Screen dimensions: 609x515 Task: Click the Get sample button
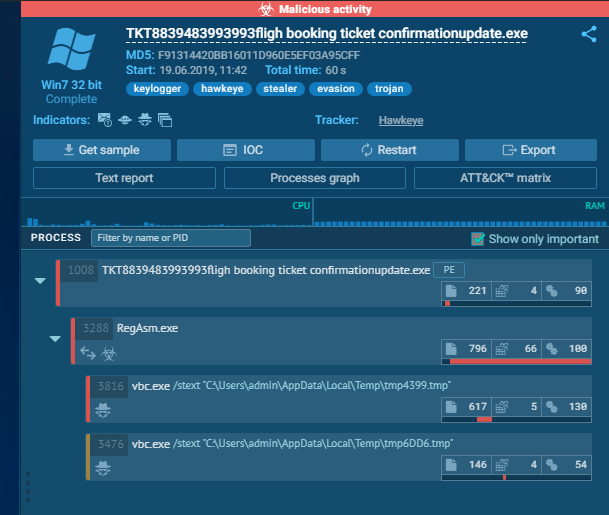point(102,150)
